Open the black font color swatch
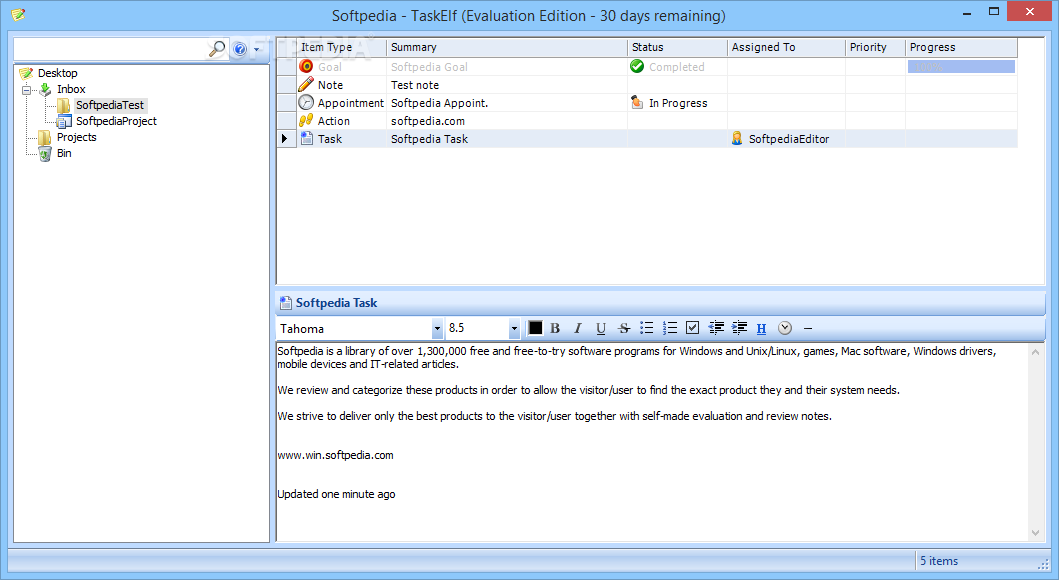Image resolution: width=1059 pixels, height=580 pixels. [535, 328]
